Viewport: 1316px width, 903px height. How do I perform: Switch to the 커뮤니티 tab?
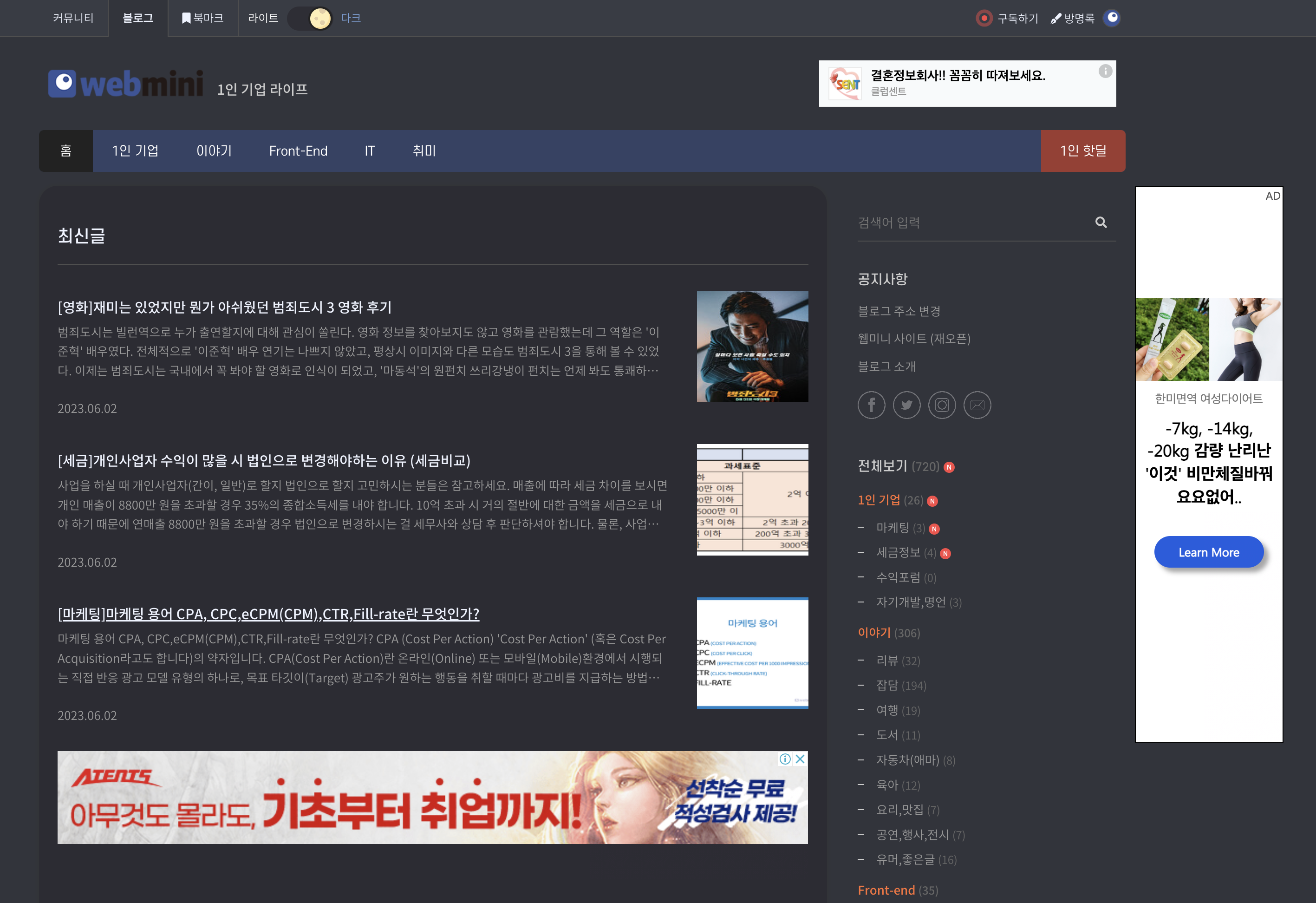(74, 18)
